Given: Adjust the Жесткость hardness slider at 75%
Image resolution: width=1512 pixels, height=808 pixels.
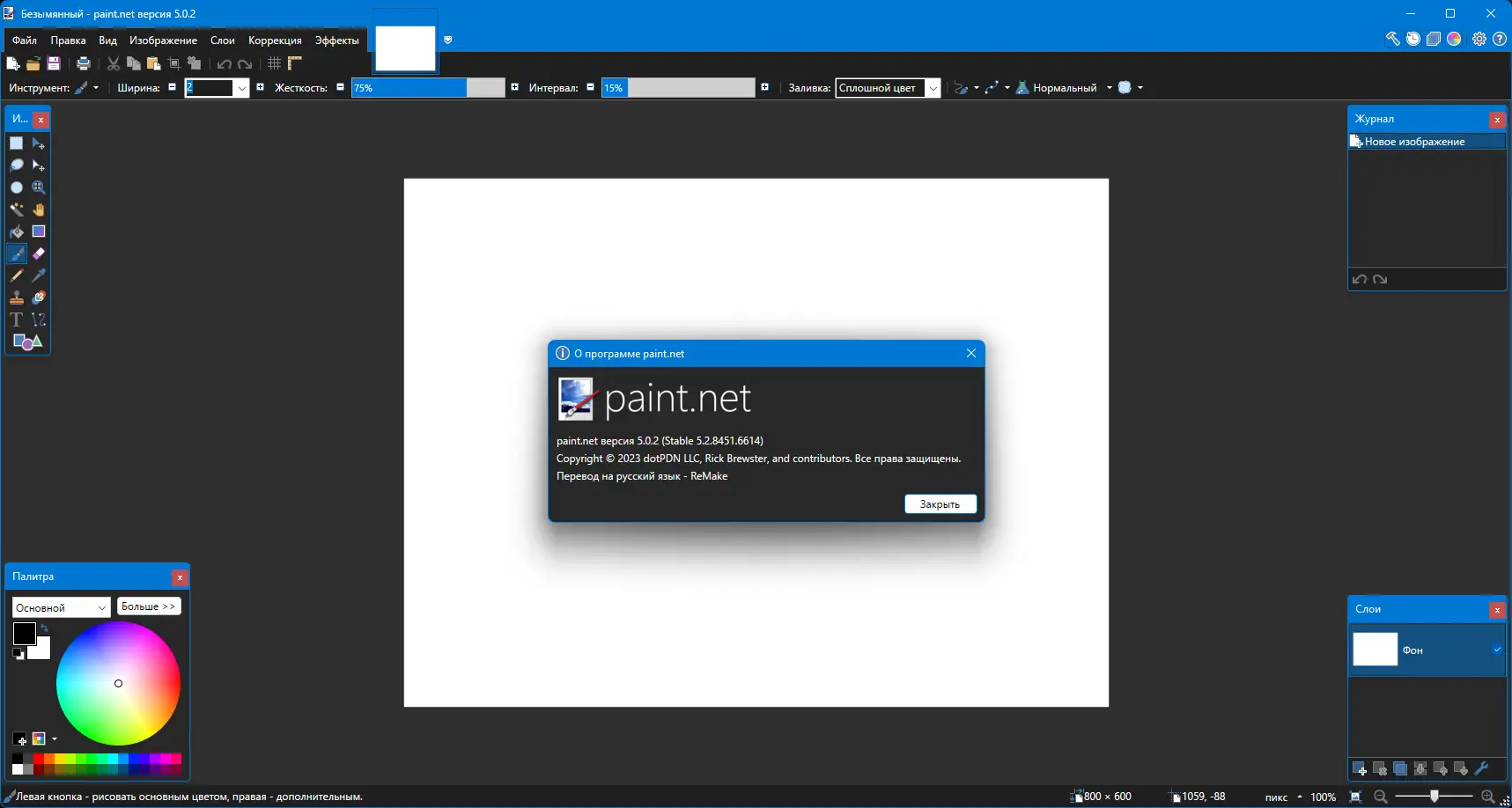Looking at the screenshot, I should tap(428, 88).
